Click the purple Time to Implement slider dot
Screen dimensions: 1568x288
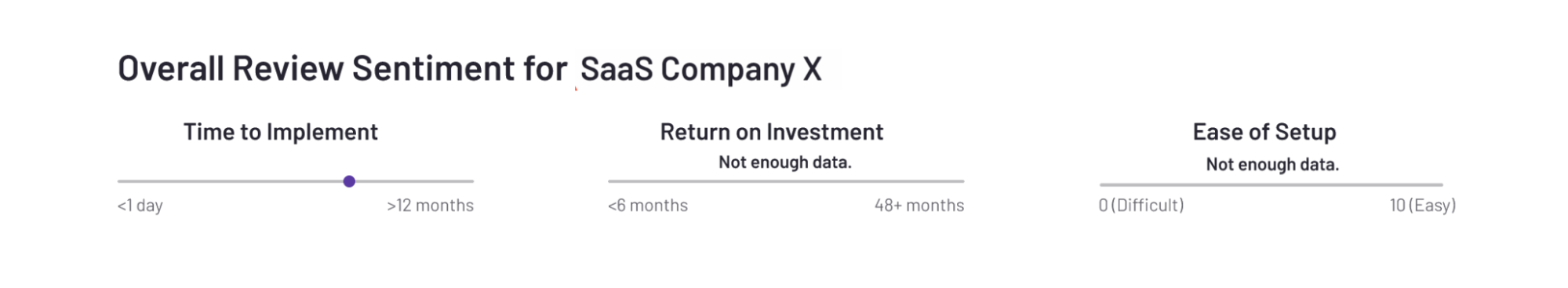coord(349,181)
